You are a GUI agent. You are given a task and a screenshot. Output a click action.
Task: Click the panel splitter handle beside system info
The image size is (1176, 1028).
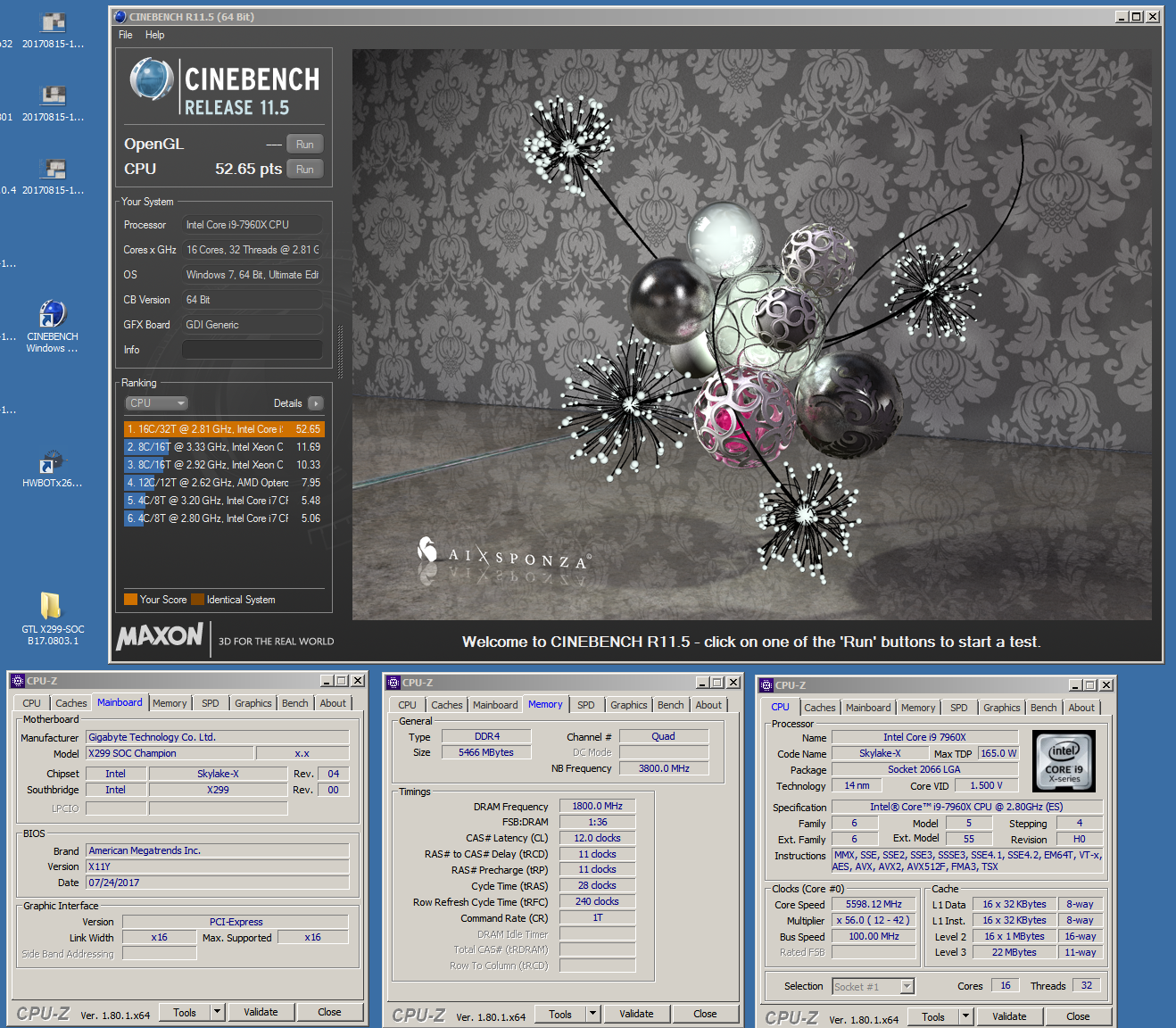pyautogui.click(x=340, y=352)
